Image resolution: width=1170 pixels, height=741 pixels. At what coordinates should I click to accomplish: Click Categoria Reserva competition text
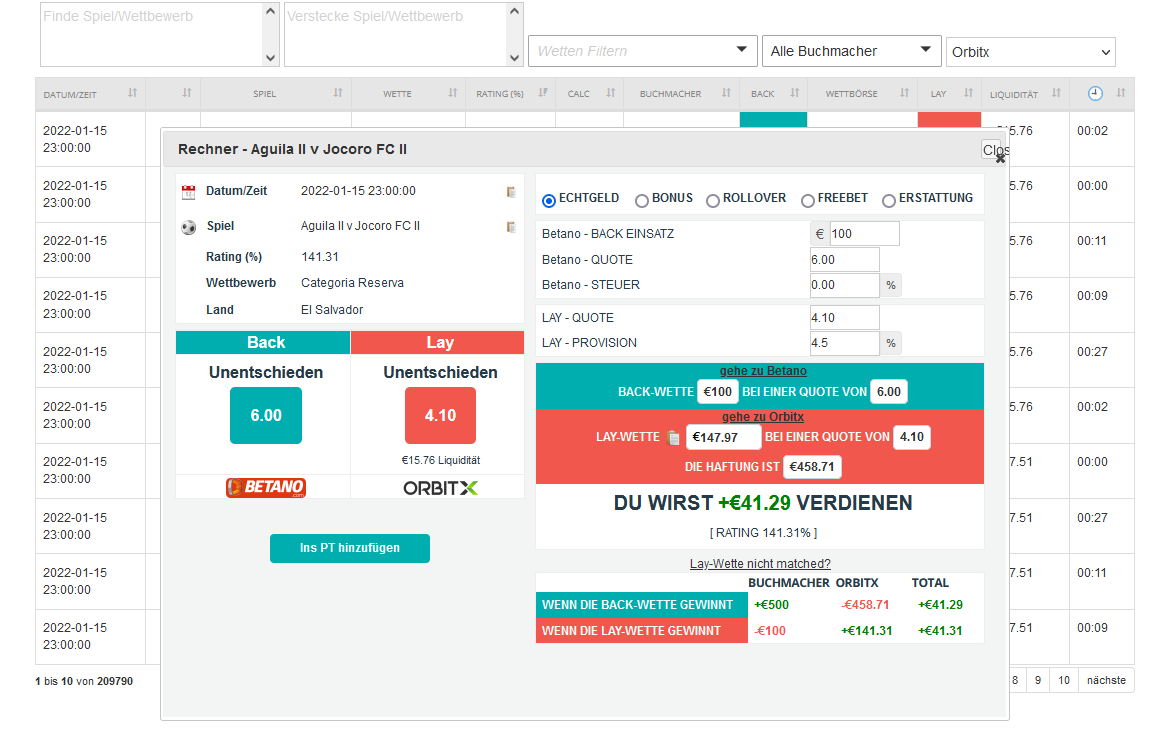(352, 283)
